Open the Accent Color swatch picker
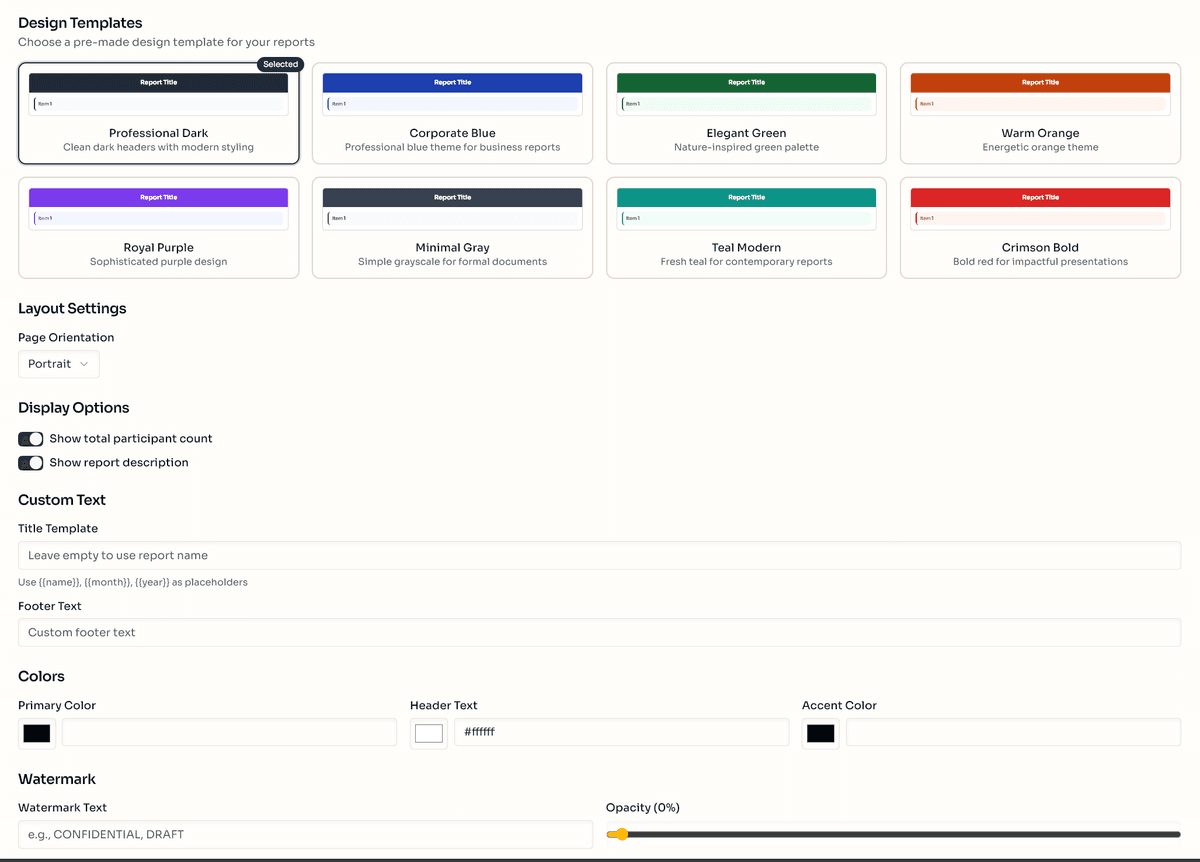Image resolution: width=1200 pixels, height=862 pixels. 821,734
